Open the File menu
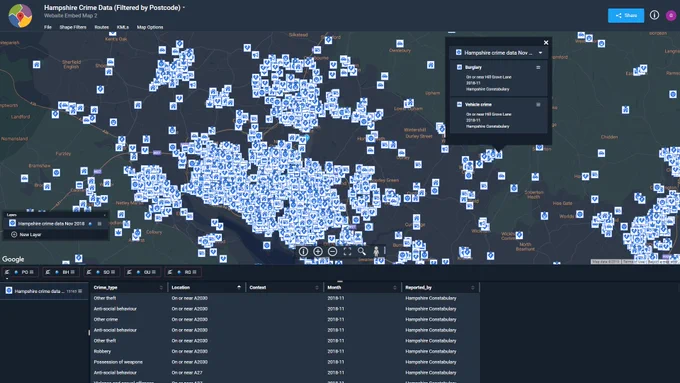The height and width of the screenshot is (383, 680). coord(48,27)
